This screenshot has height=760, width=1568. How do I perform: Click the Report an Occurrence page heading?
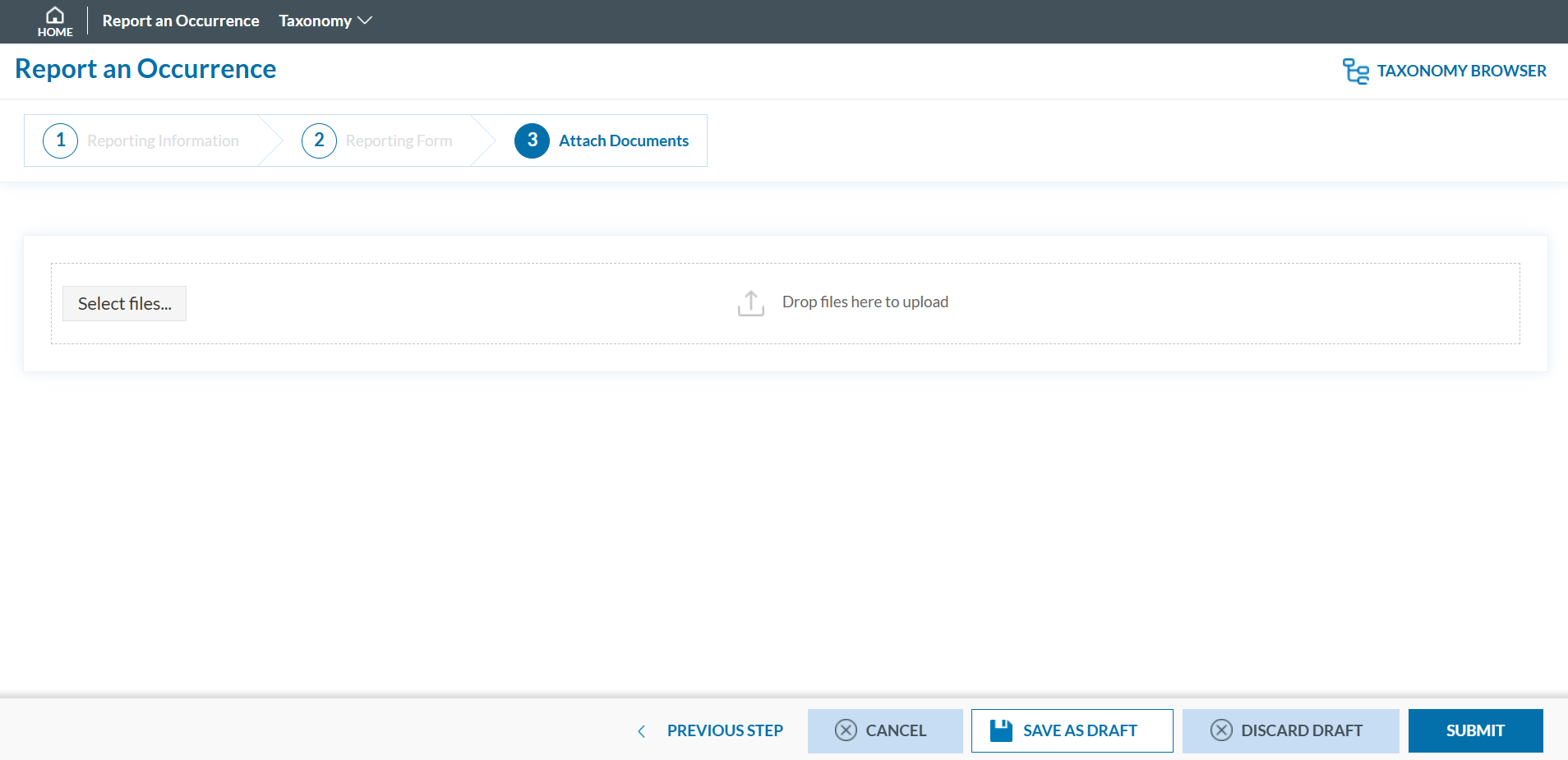tap(145, 69)
